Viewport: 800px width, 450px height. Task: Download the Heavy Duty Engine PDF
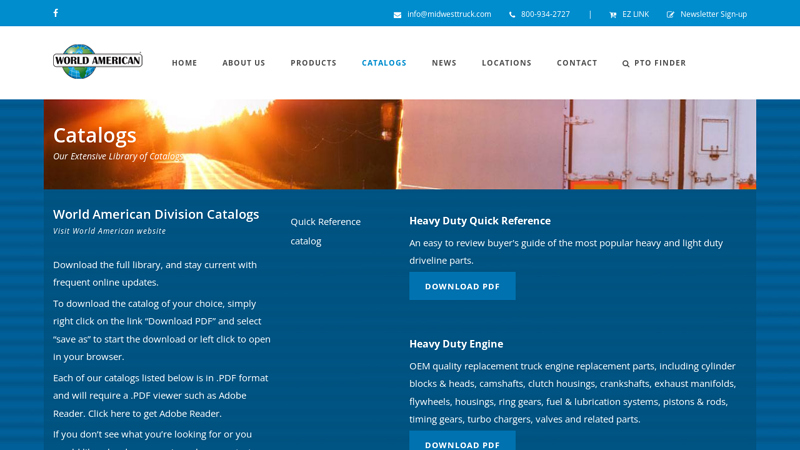(462, 442)
